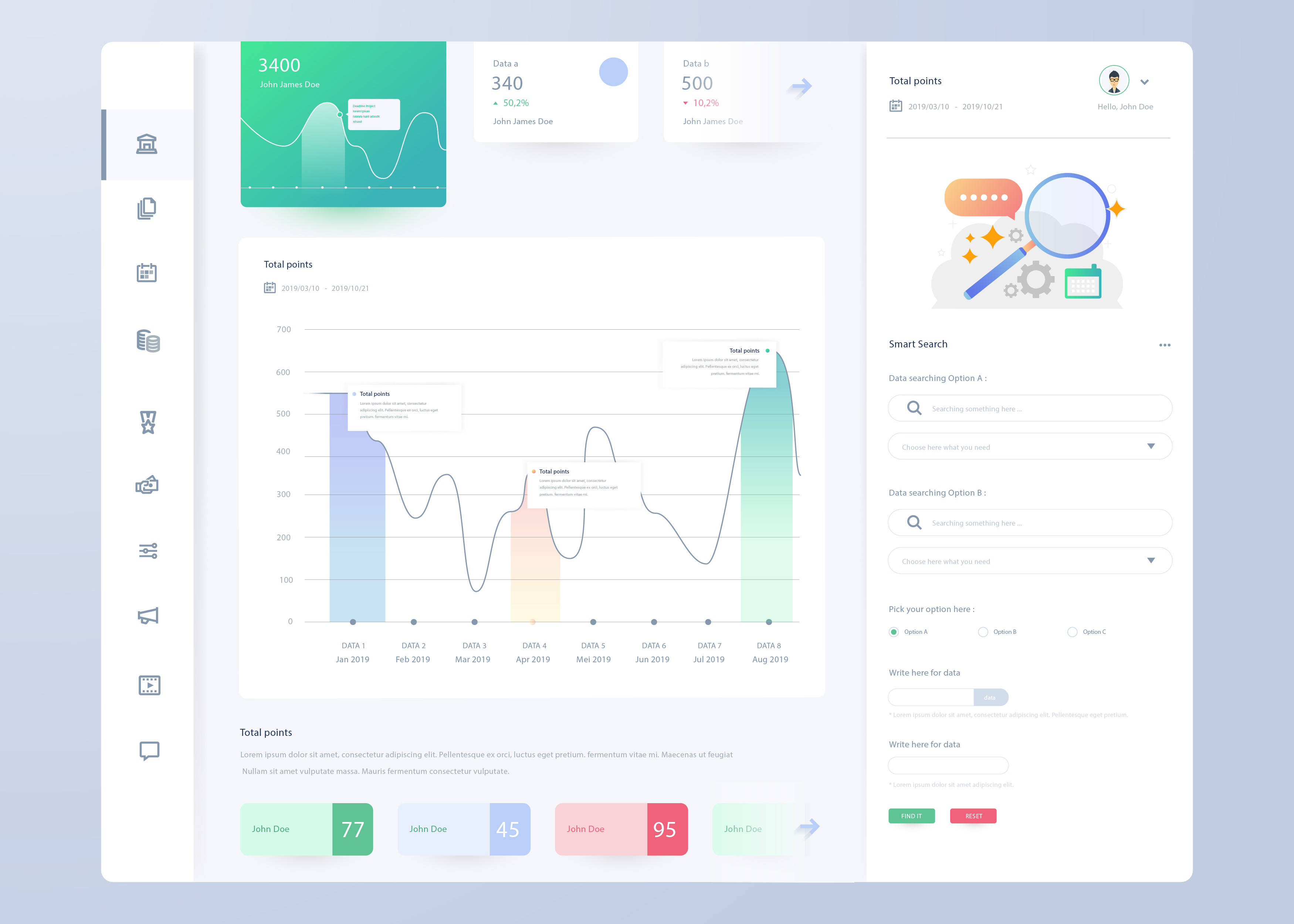
Task: Click the trophy/achievement icon in sidebar
Action: point(147,421)
